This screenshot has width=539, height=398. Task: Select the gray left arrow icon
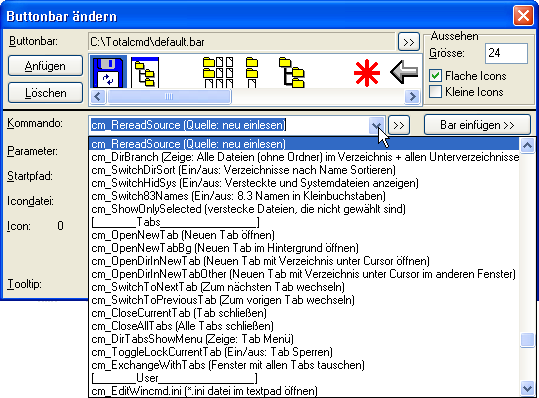coord(404,72)
